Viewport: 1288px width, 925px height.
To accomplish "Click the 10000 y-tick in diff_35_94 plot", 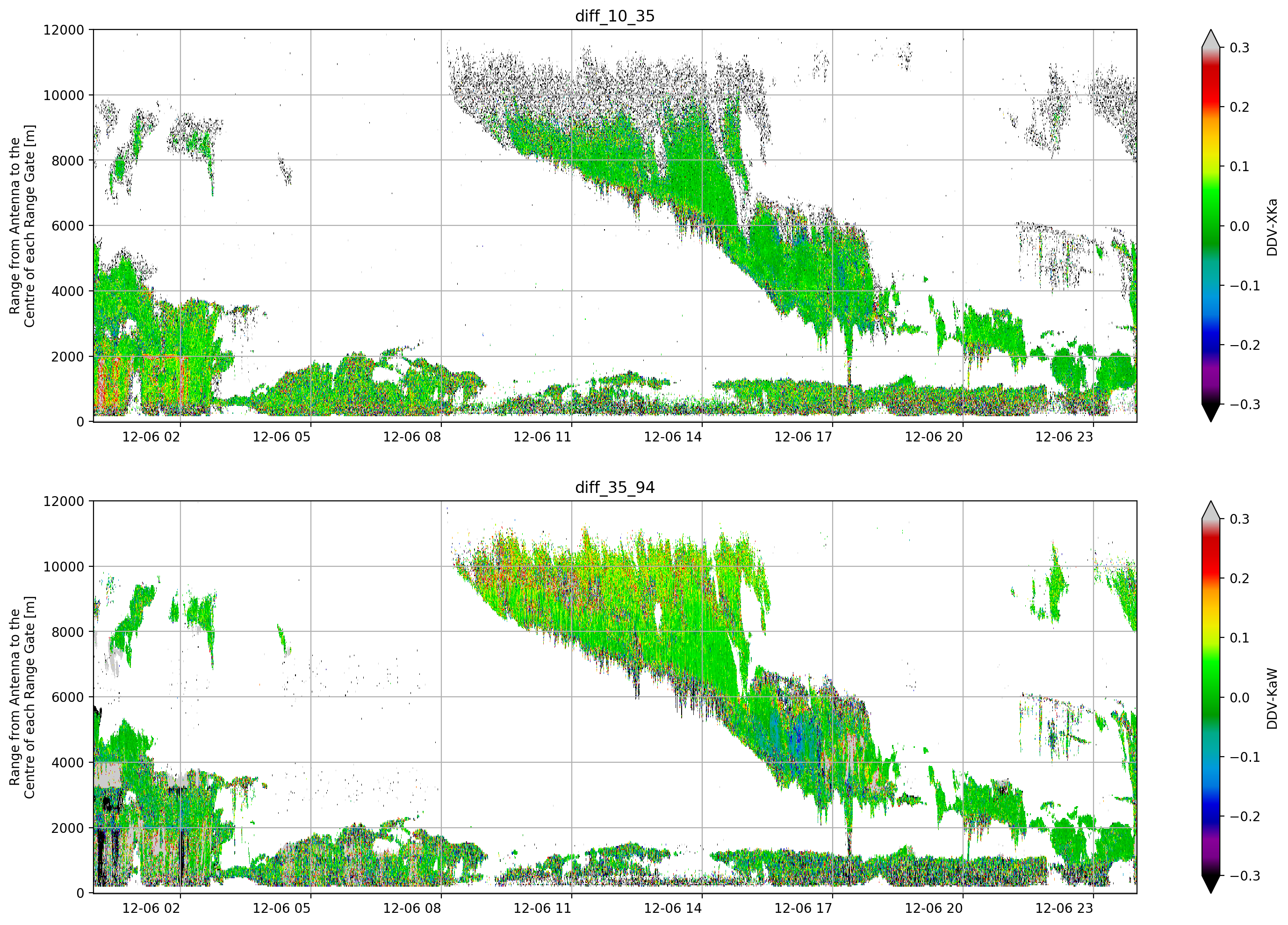I will pos(64,566).
